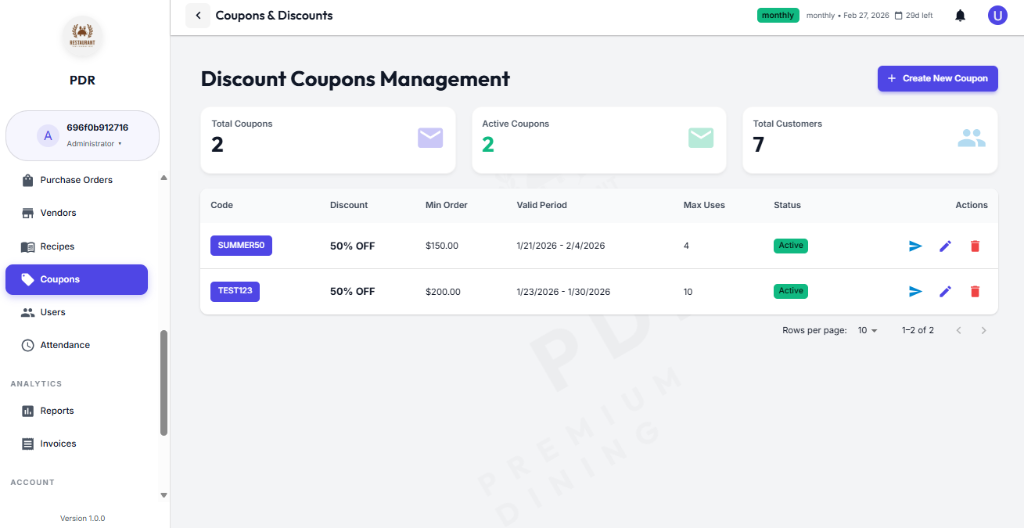Image resolution: width=1024 pixels, height=528 pixels.
Task: Click the sidebar scroll down arrow
Action: click(x=164, y=495)
